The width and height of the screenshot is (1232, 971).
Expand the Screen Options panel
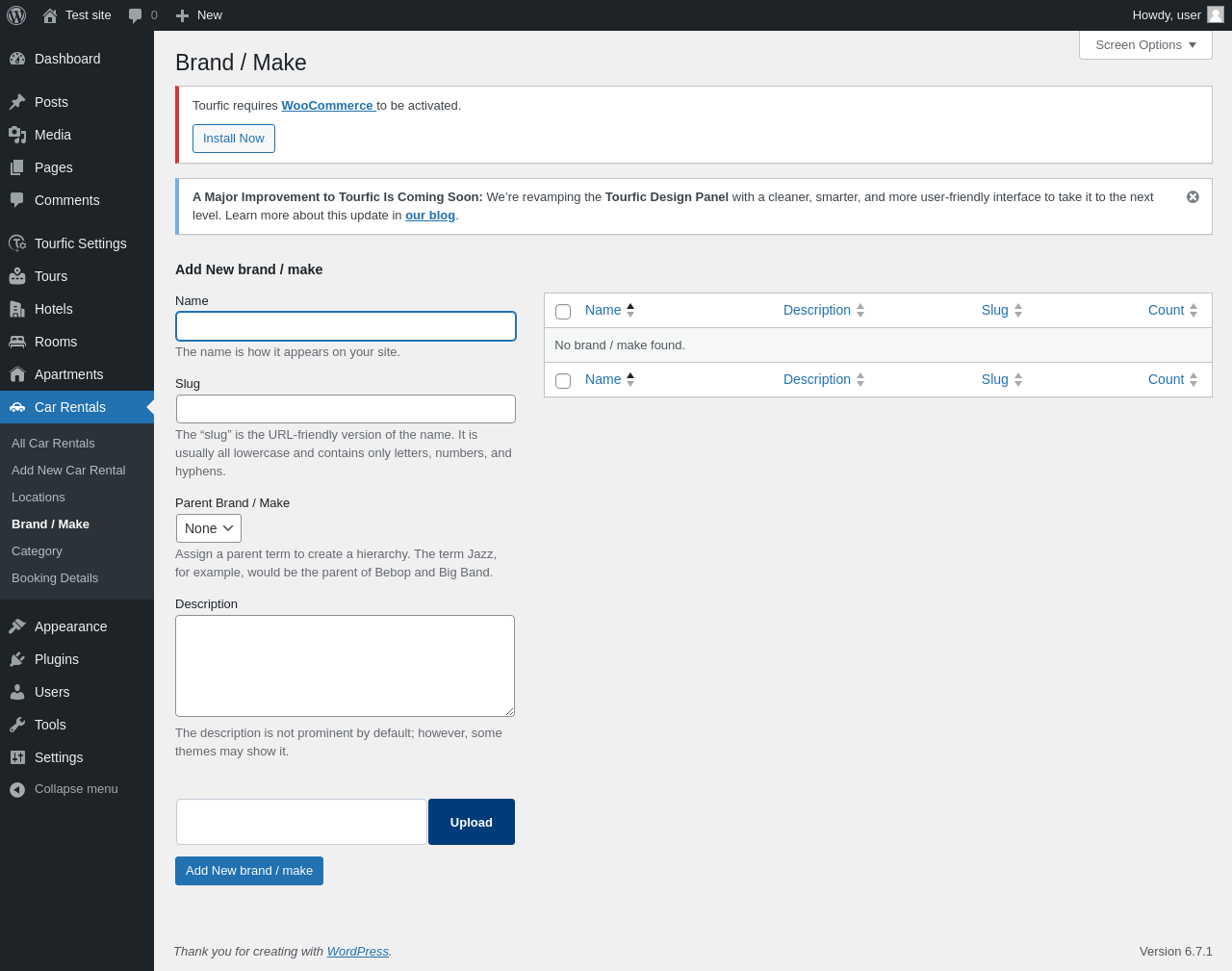point(1145,45)
